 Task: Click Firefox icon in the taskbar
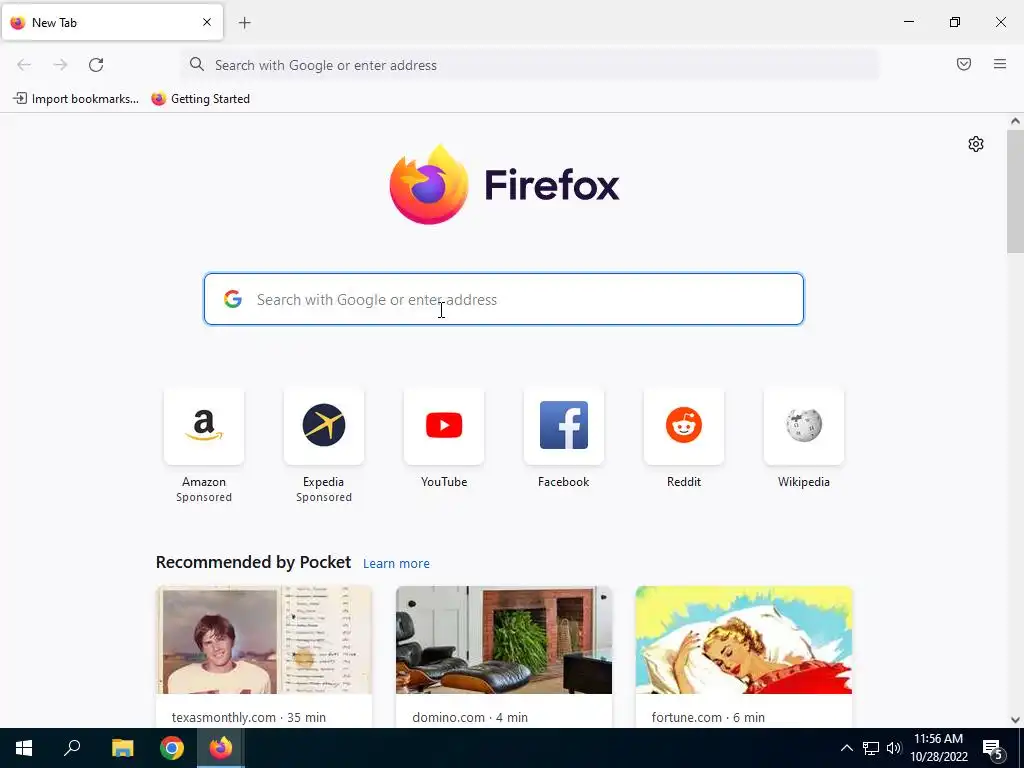(221, 748)
